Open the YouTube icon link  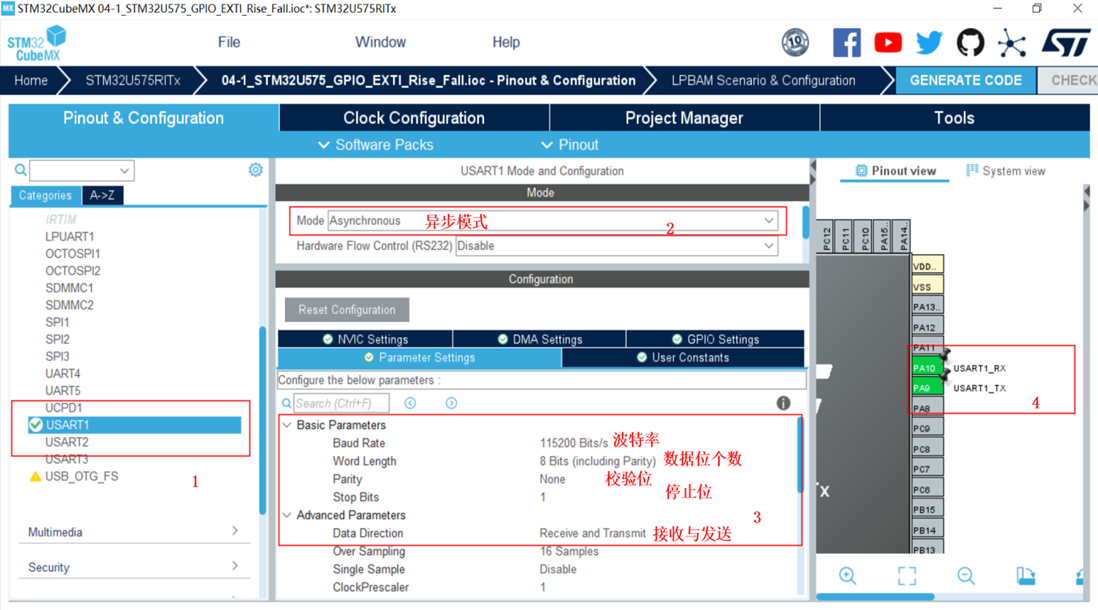(x=888, y=43)
